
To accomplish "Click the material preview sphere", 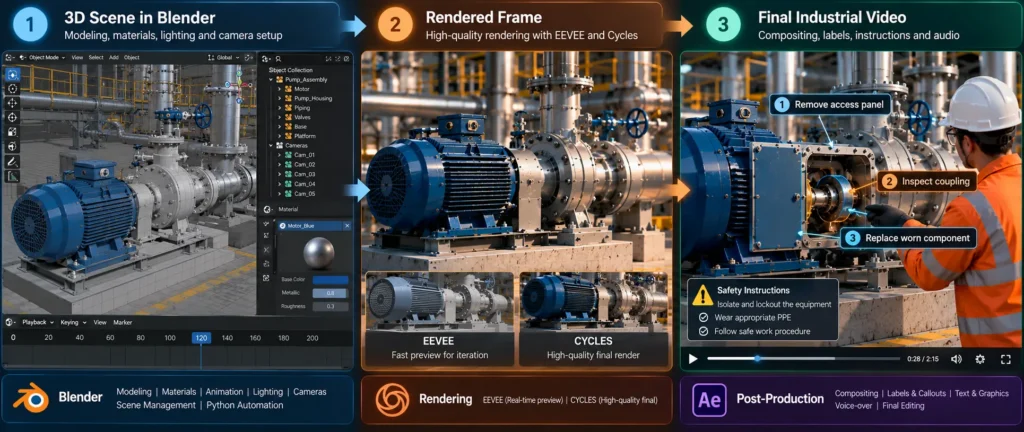I will click(x=319, y=253).
